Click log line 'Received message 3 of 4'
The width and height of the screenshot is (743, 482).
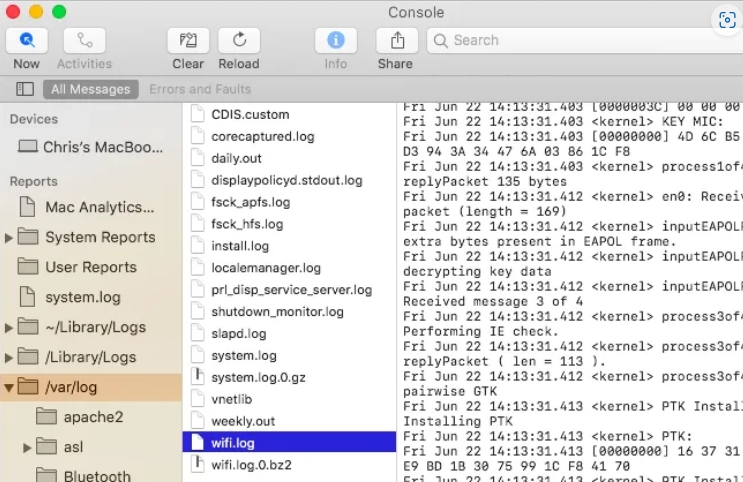coord(493,301)
